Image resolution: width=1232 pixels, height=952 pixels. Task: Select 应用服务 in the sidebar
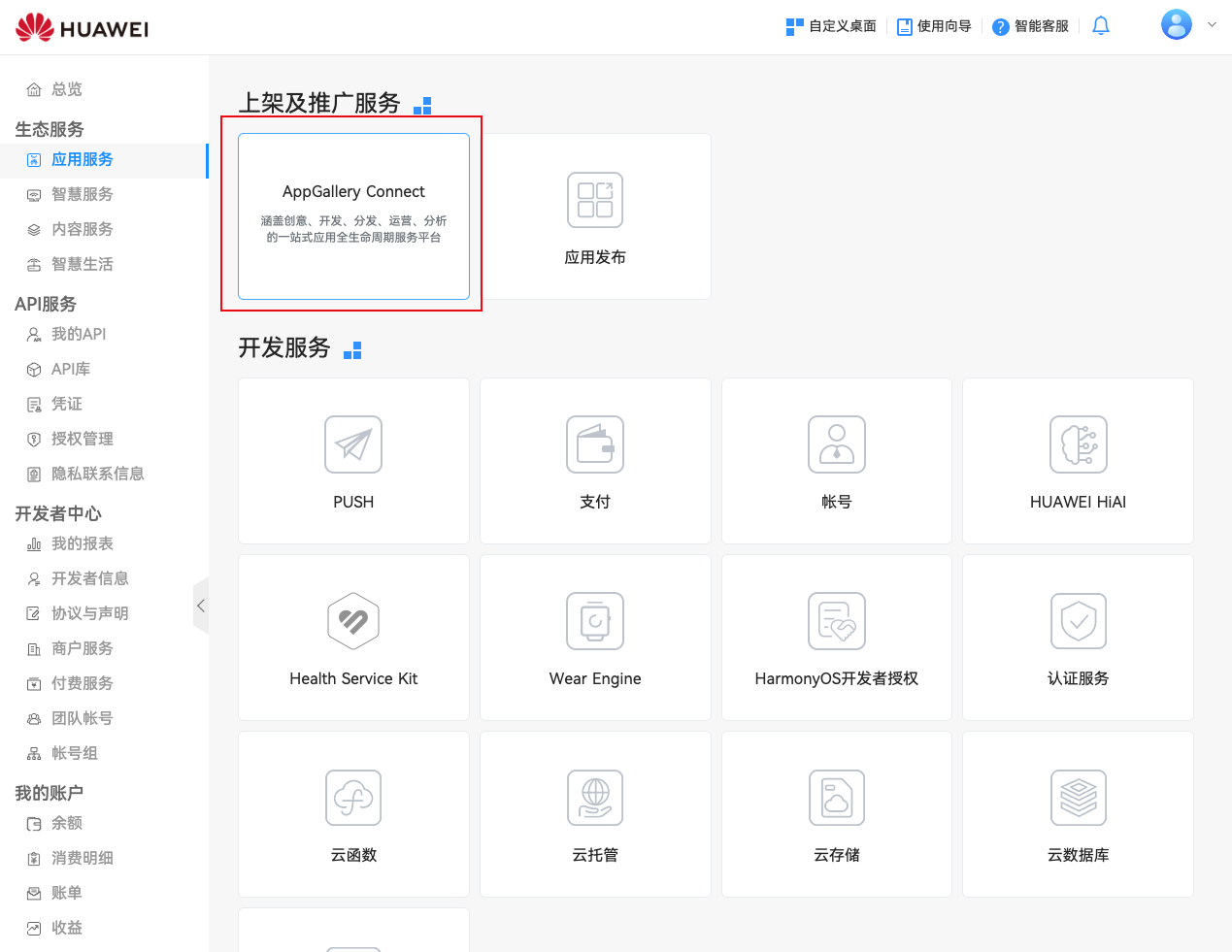pos(82,160)
